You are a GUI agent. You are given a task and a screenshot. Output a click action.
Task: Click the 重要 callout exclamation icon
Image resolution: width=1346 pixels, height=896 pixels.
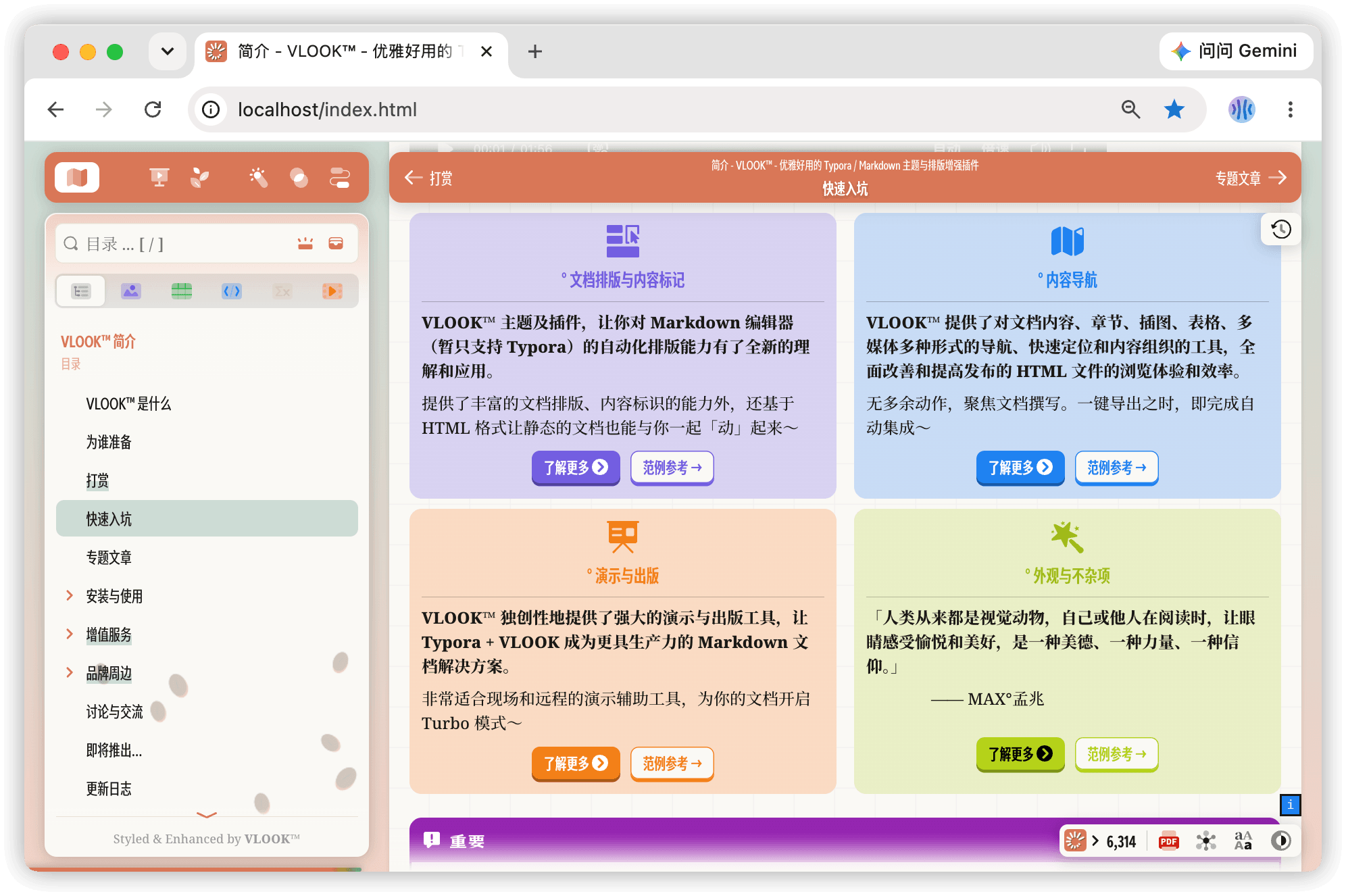pyautogui.click(x=432, y=841)
